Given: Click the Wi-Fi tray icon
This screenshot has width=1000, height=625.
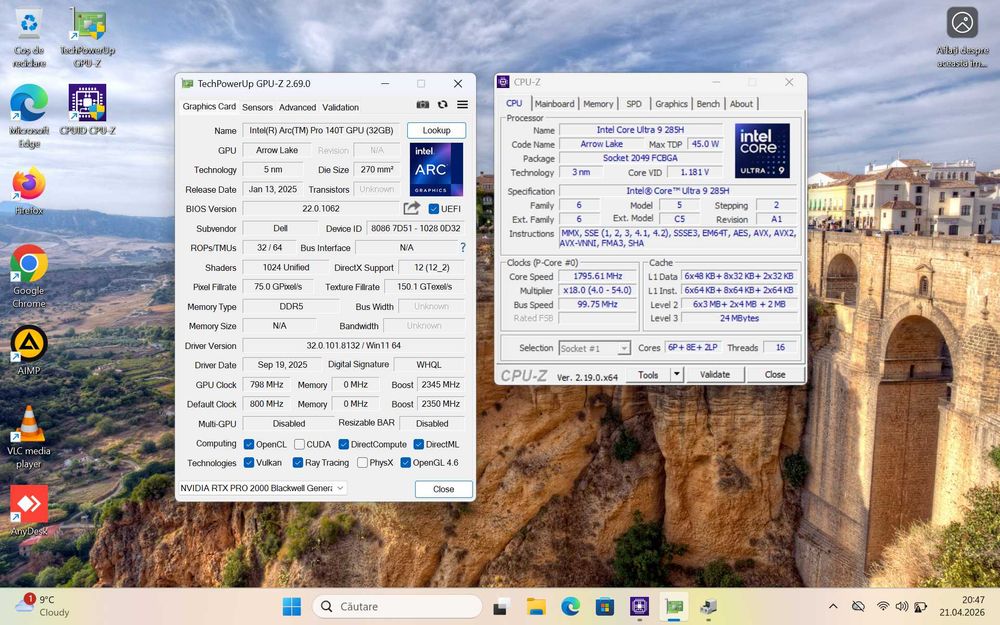Looking at the screenshot, I should tap(883, 606).
